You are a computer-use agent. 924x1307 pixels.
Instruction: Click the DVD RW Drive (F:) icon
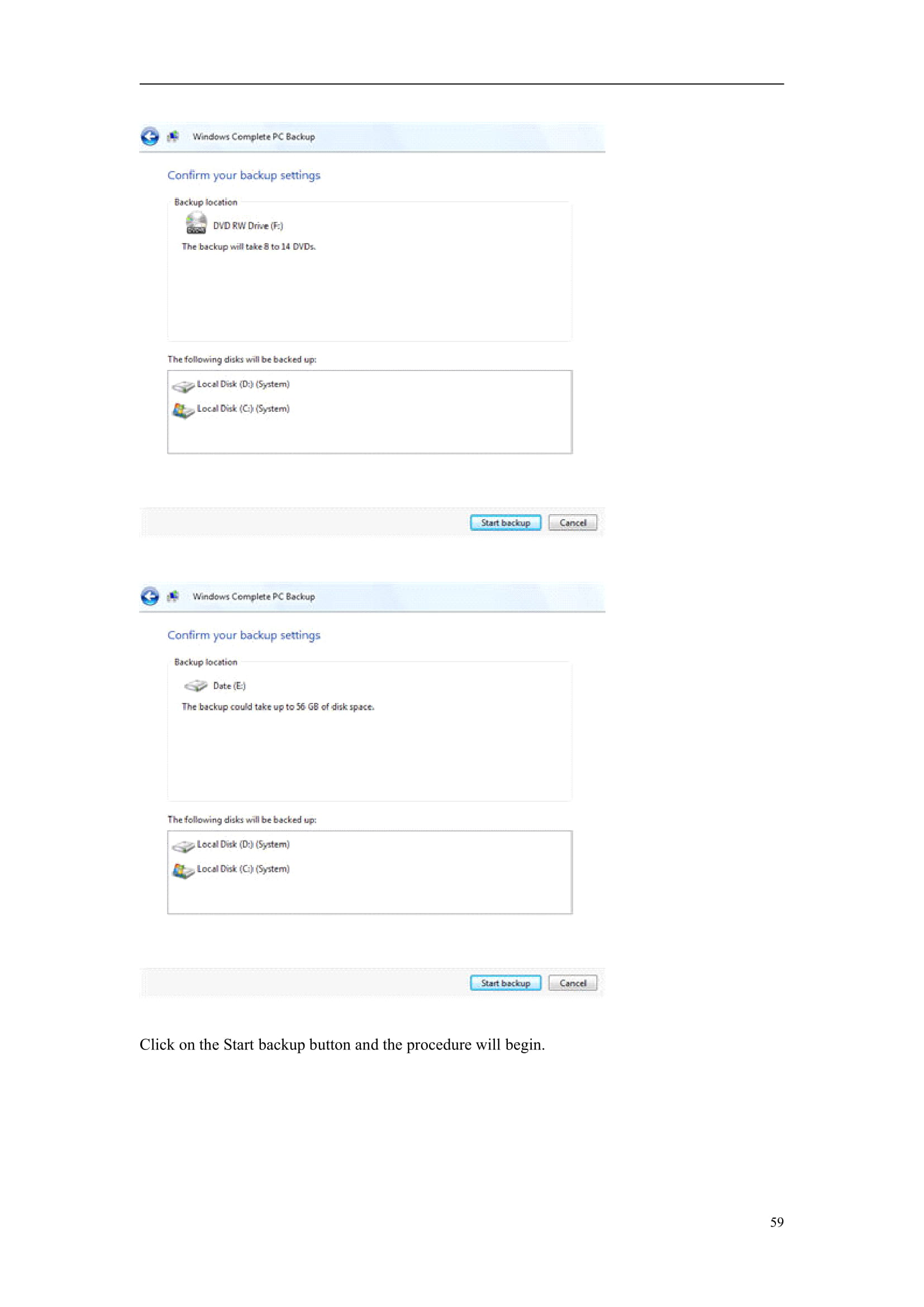[196, 223]
